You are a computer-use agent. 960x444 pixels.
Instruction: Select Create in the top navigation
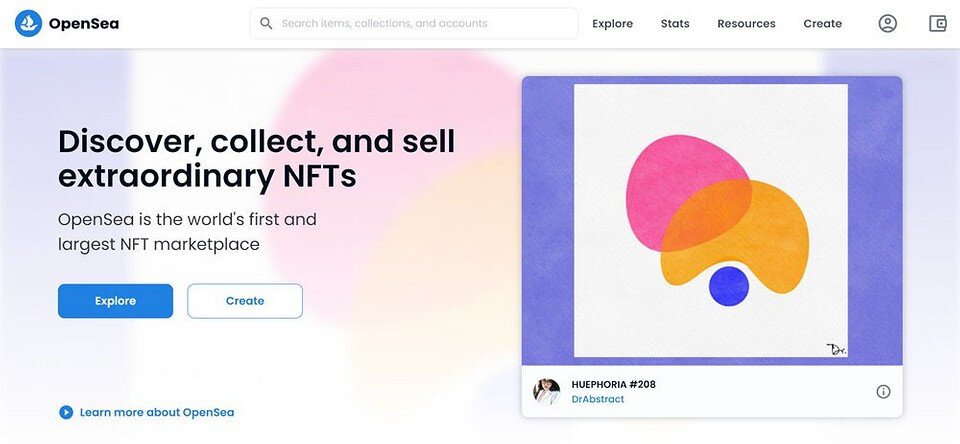pos(822,23)
